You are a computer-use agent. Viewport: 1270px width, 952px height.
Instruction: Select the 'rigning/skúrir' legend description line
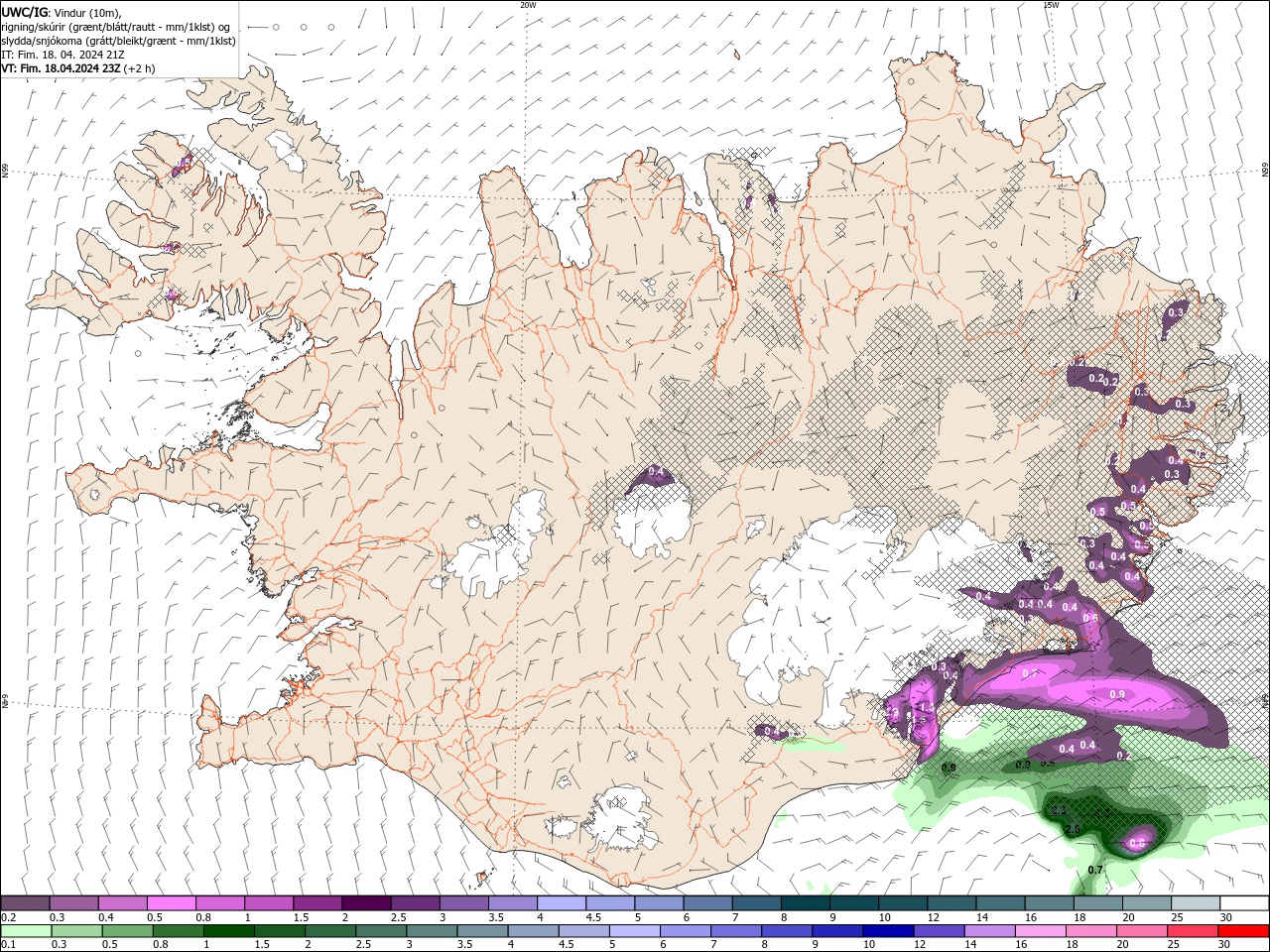coord(116,27)
